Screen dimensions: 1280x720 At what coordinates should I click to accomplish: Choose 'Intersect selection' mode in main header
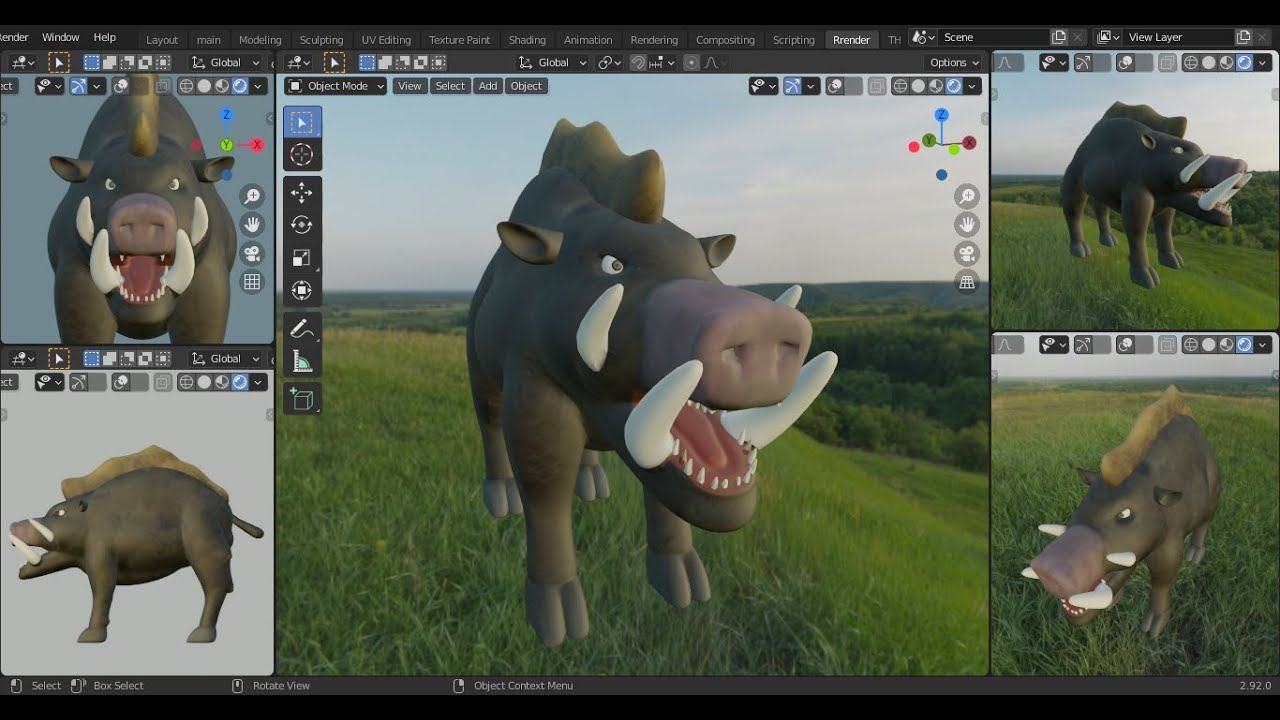pos(438,62)
